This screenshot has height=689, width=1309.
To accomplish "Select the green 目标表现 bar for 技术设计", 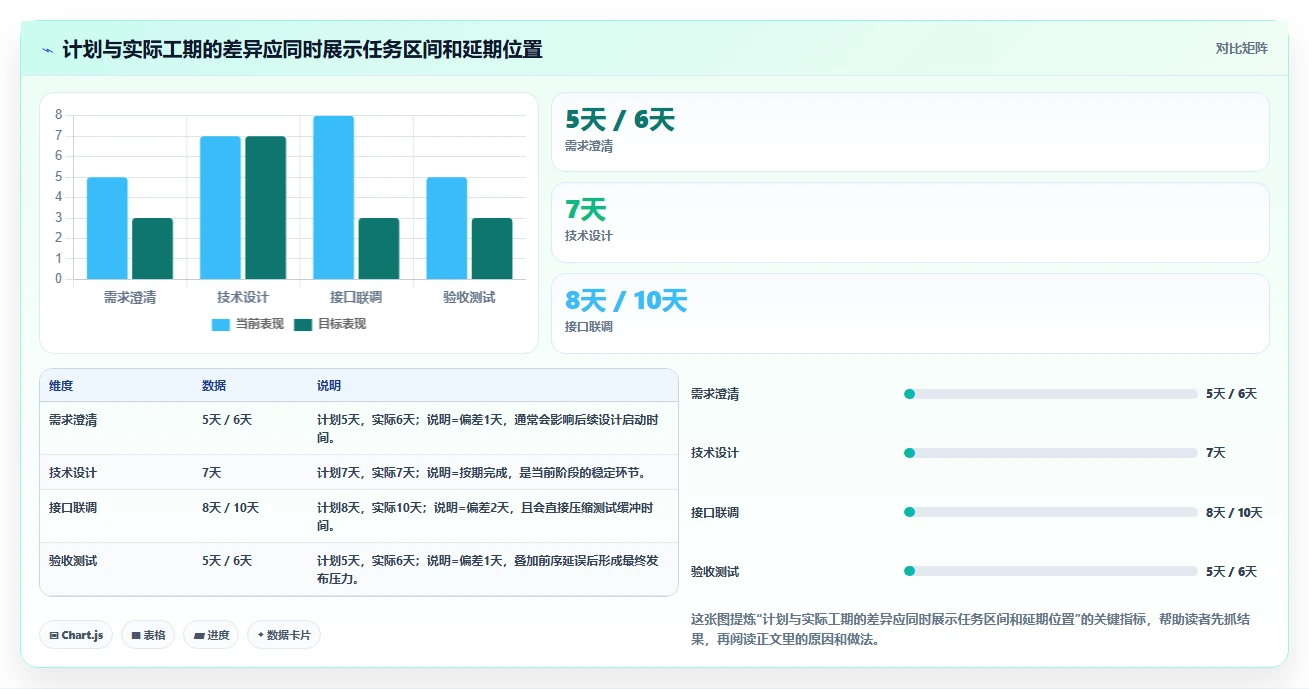I will point(266,207).
